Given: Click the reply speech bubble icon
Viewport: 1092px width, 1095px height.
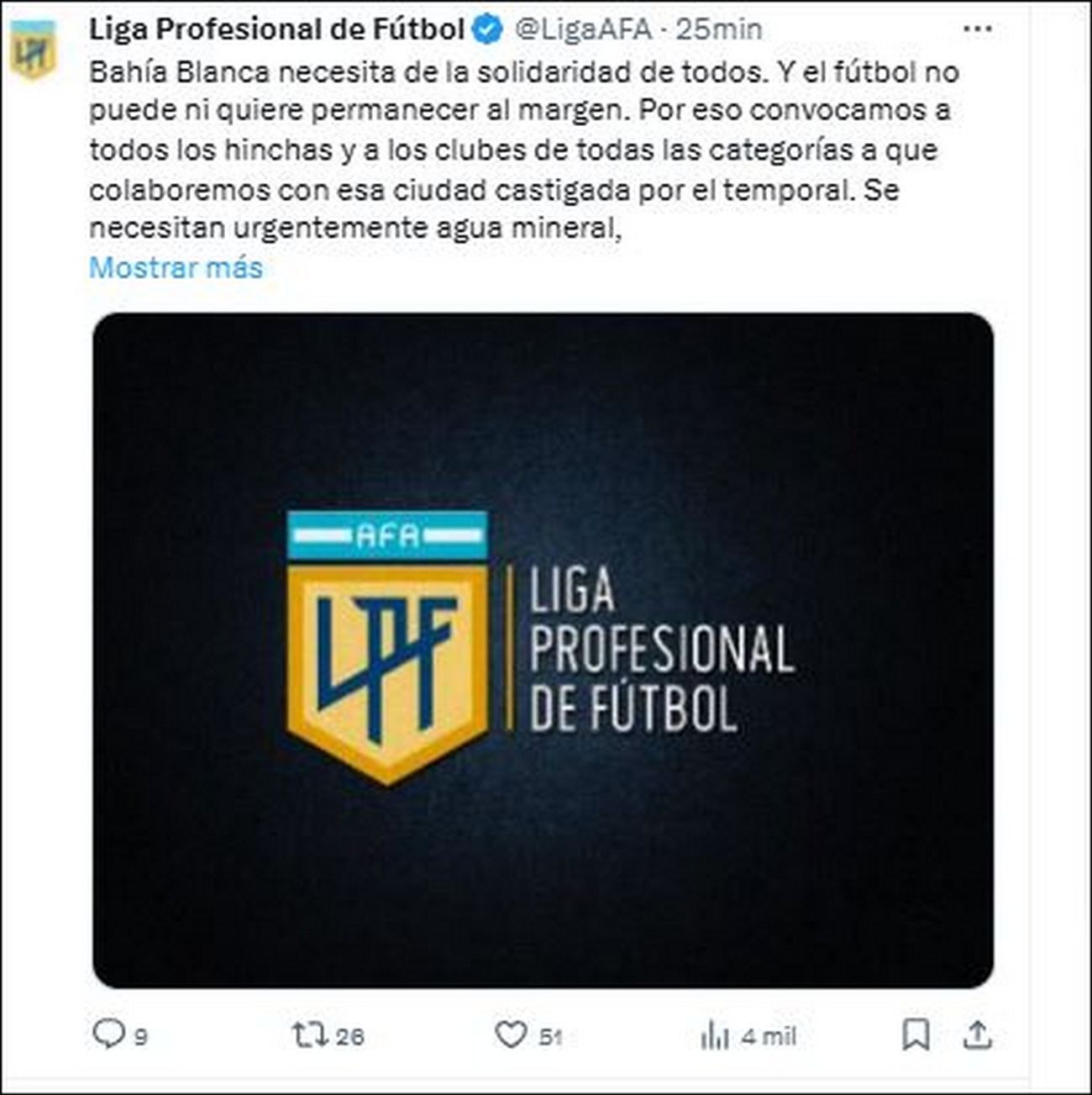Looking at the screenshot, I should pos(108,1034).
